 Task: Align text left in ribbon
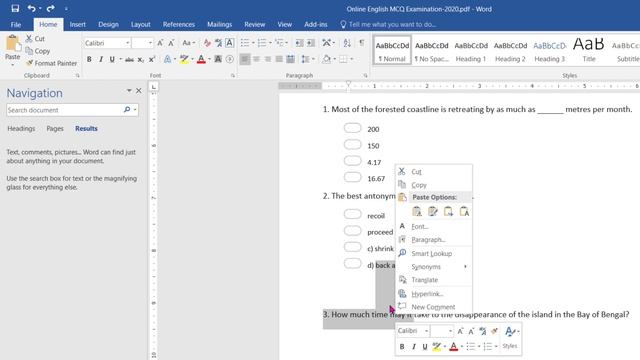point(244,60)
